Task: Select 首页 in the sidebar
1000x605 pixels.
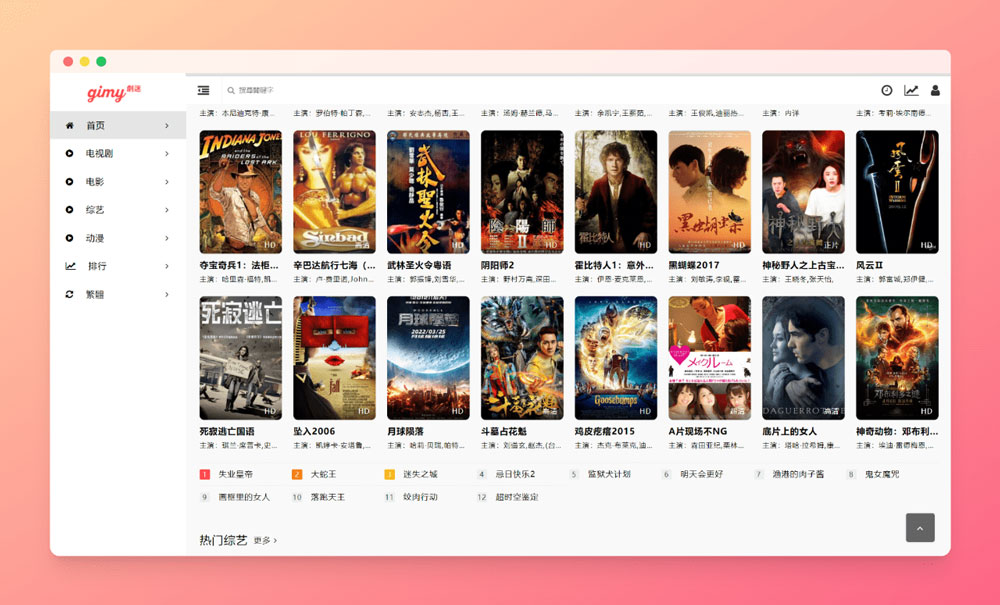Action: [x=96, y=126]
